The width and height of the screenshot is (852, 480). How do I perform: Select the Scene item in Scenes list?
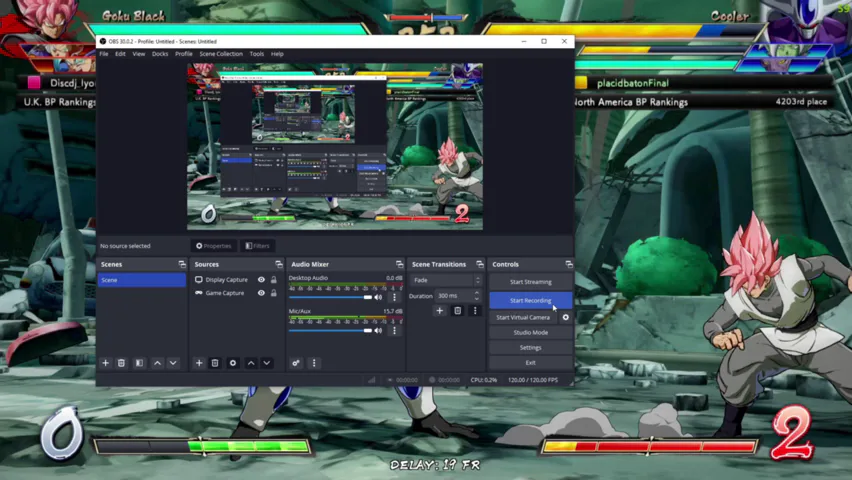(x=141, y=280)
